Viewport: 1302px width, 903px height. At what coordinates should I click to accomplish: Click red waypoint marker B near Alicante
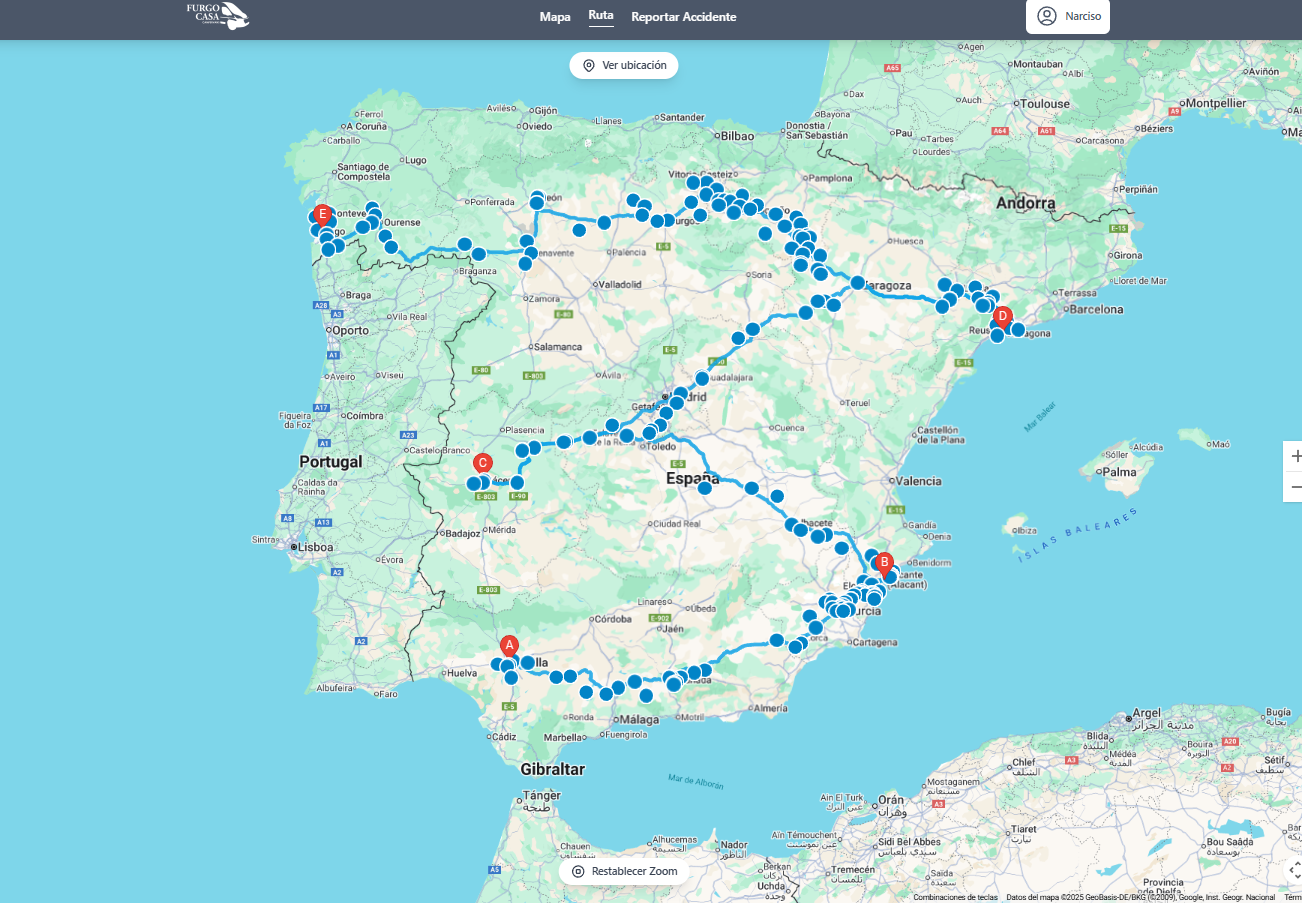tap(883, 563)
